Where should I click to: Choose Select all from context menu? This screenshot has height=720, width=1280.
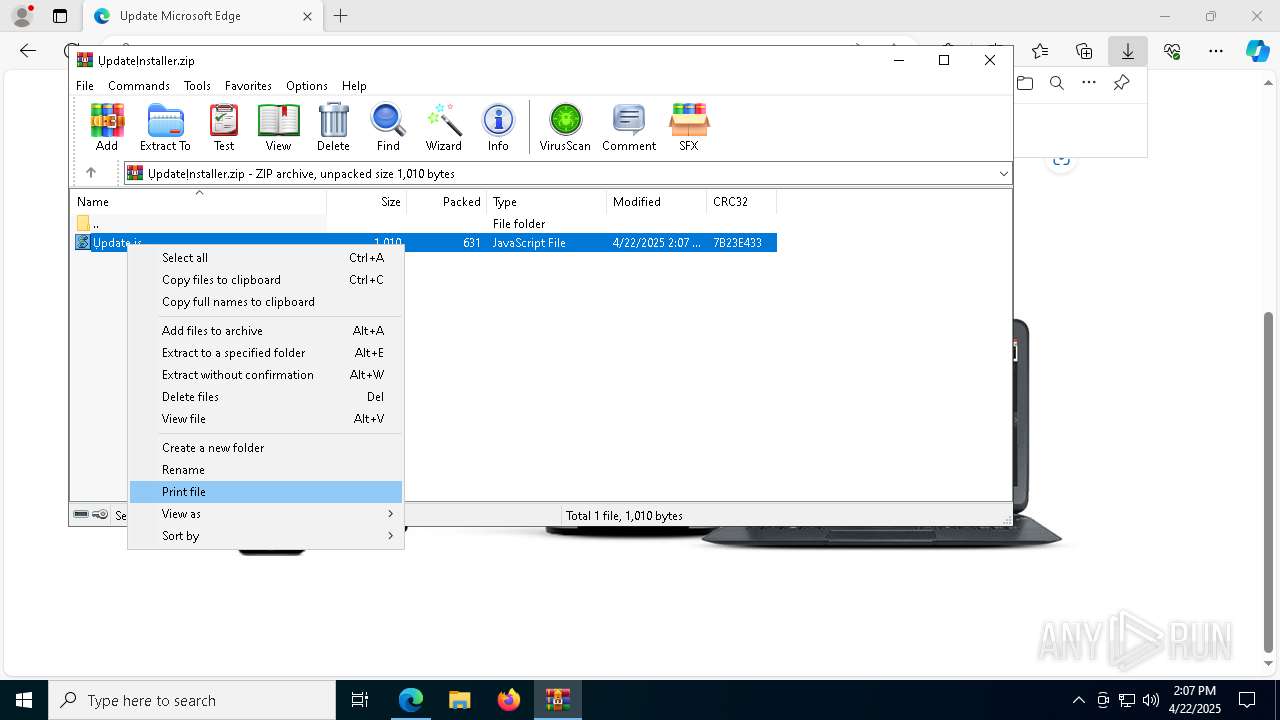point(265,257)
